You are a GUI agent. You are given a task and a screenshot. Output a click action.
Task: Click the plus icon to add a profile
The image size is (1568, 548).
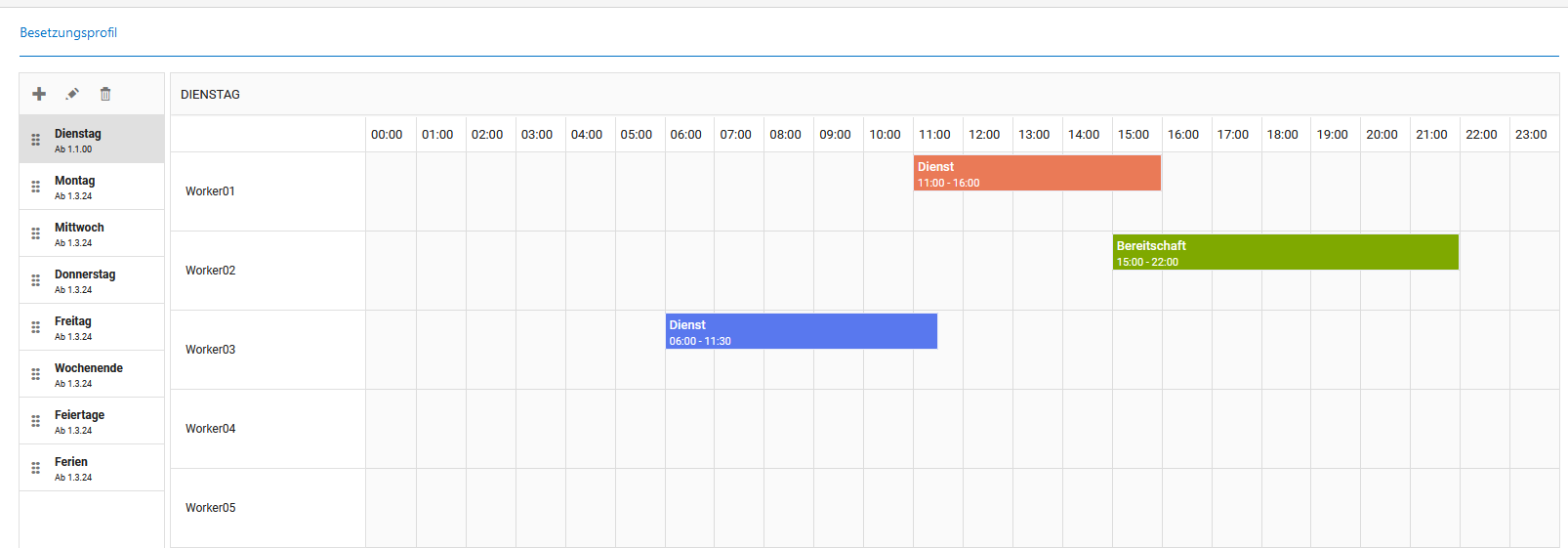pos(39,94)
